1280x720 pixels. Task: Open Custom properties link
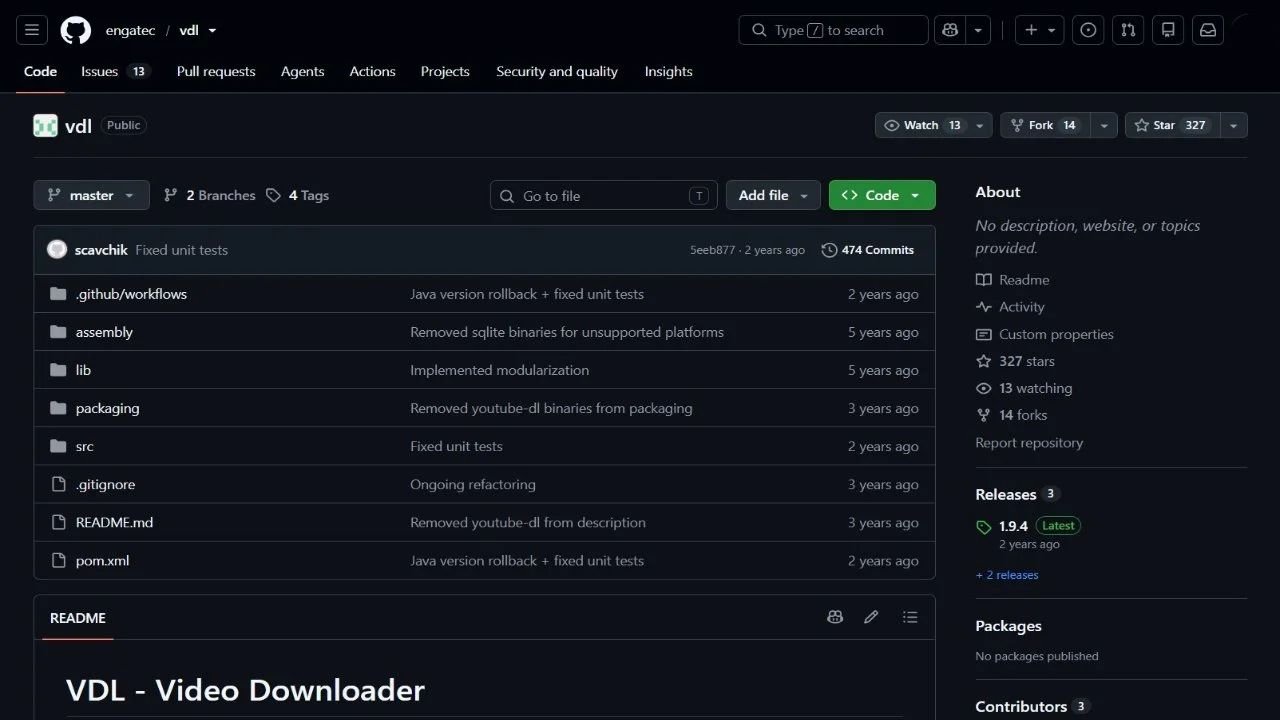click(x=1044, y=334)
